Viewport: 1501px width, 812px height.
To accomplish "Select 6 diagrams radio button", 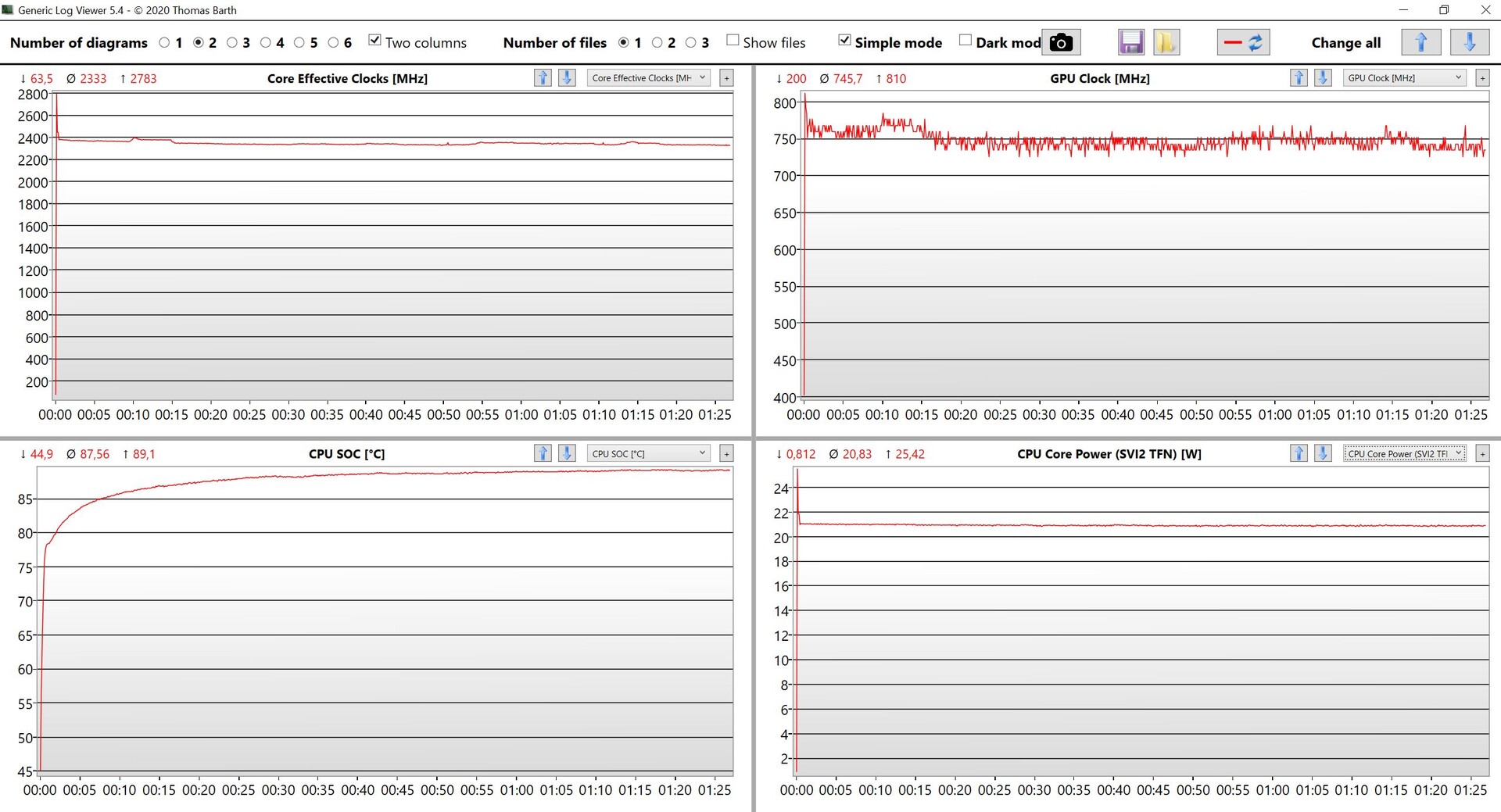I will 333,43.
